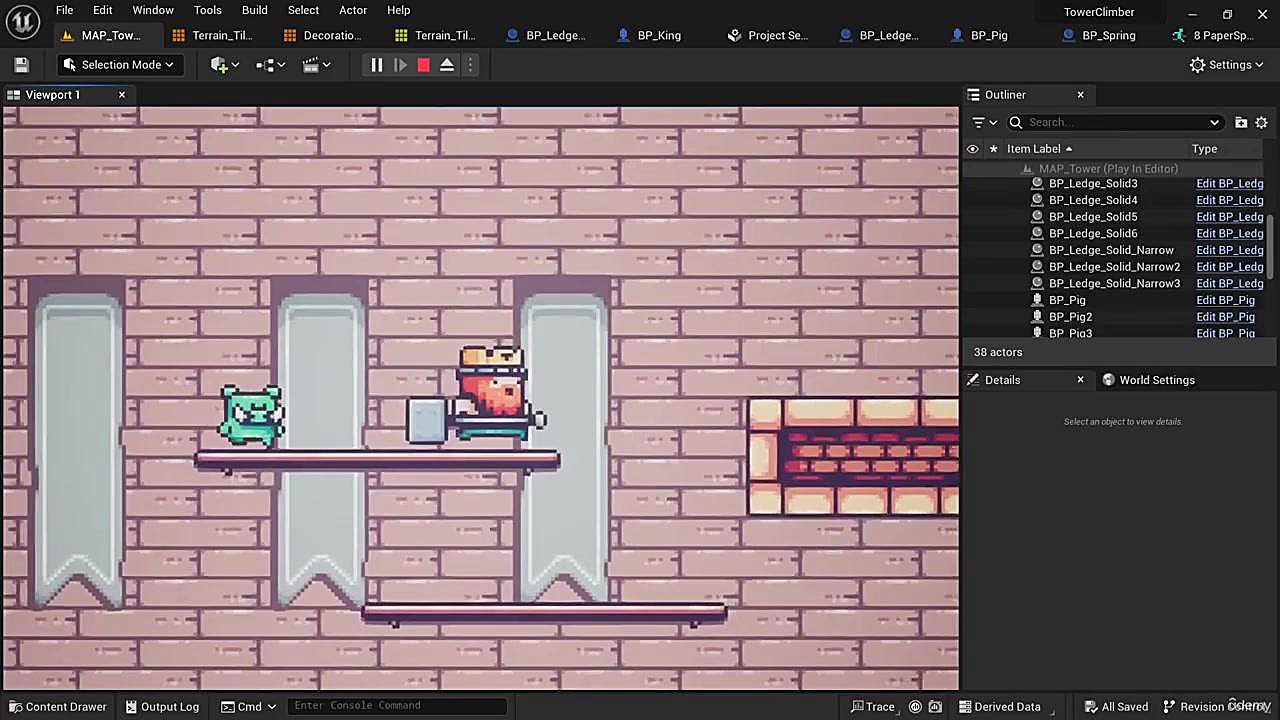Open the Cinematics clapperboard dropdown

pyautogui.click(x=316, y=65)
